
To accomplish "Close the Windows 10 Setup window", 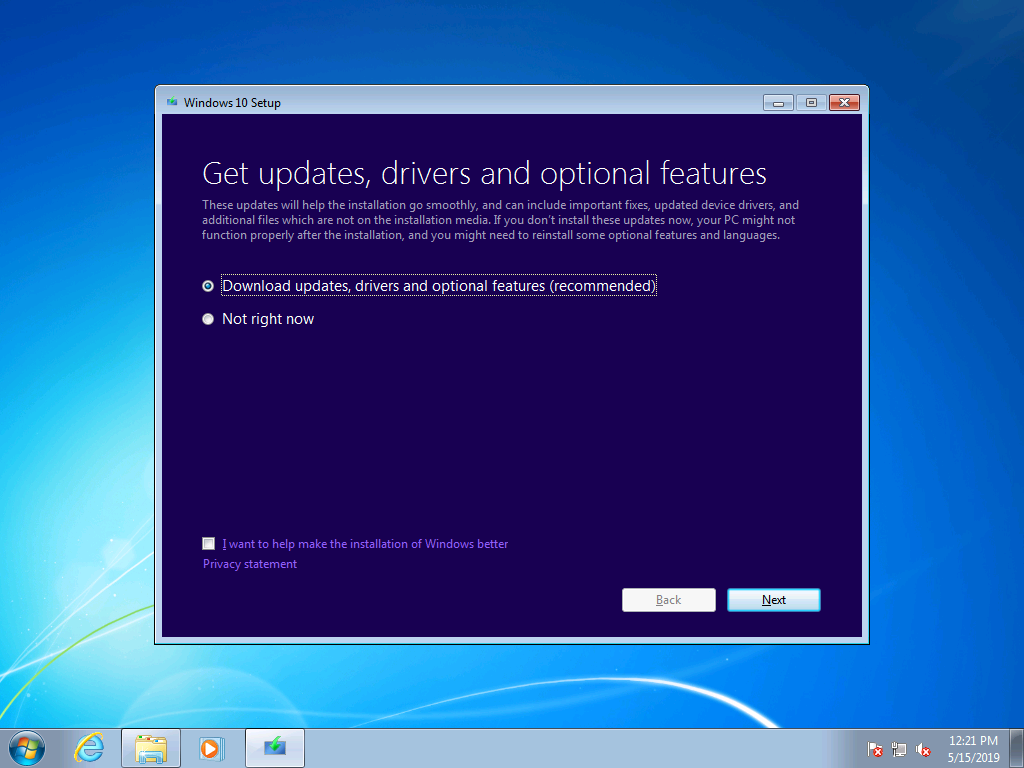I will (x=843, y=102).
